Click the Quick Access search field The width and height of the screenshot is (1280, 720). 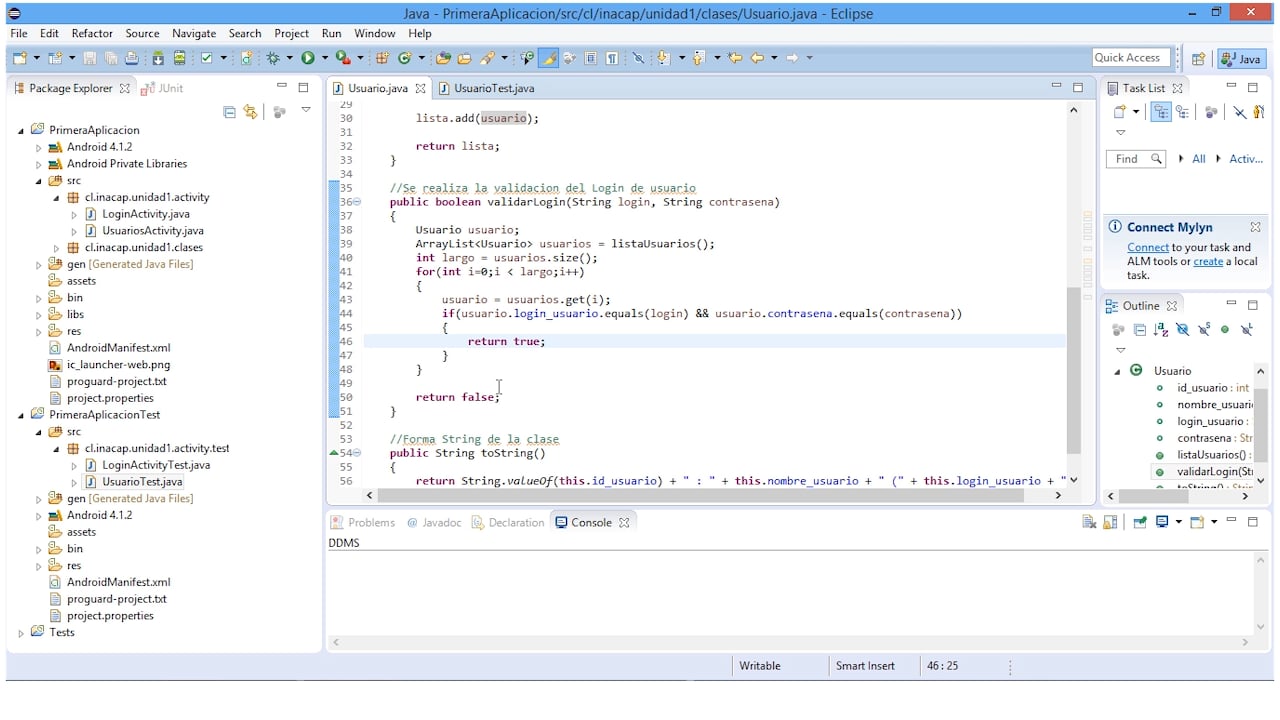[x=1132, y=58]
